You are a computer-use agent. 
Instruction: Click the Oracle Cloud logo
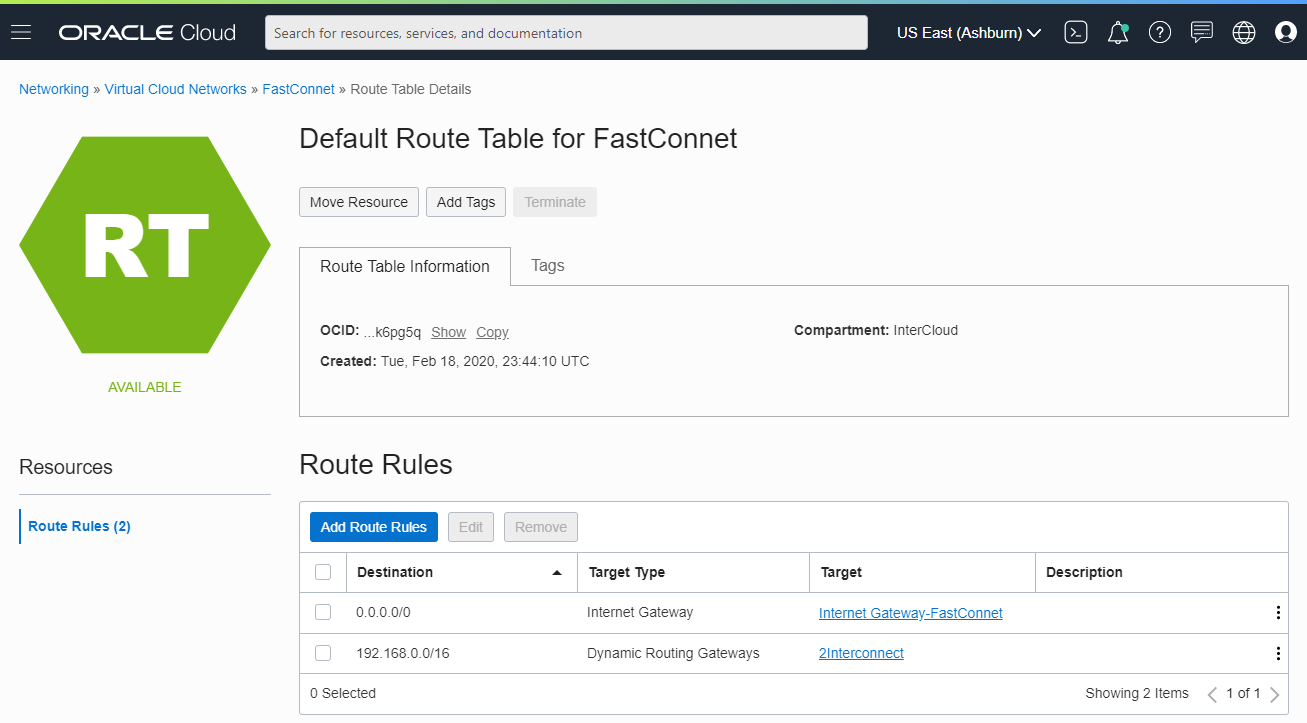pos(146,31)
